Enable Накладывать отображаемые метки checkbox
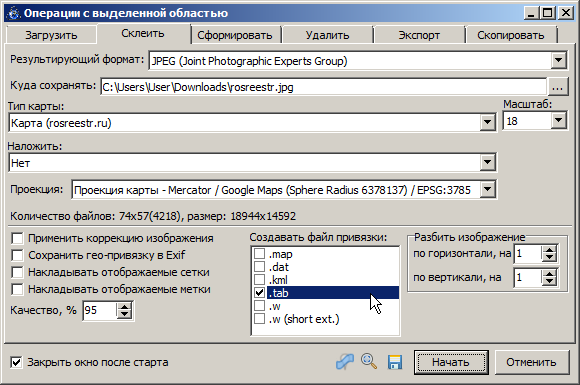Image resolution: width=580 pixels, height=385 pixels. point(17,289)
